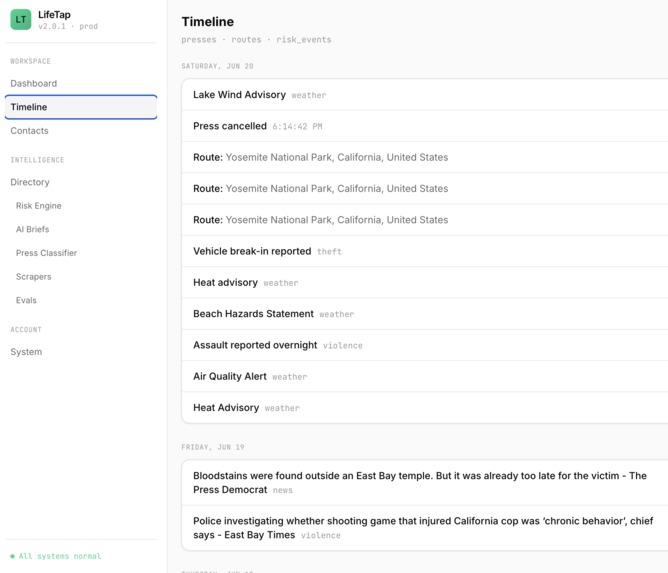Open the Police investigating shooting game article
The height and width of the screenshot is (573, 668).
(x=425, y=528)
